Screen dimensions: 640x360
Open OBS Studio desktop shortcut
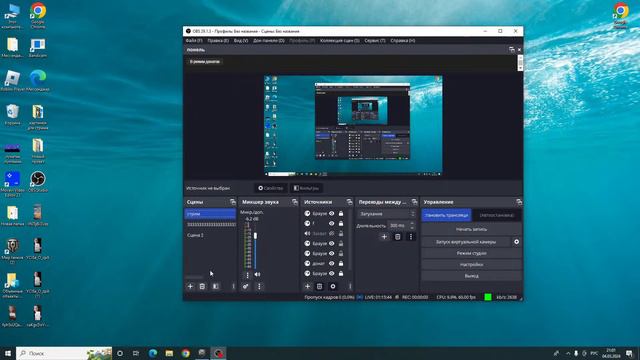(38, 182)
